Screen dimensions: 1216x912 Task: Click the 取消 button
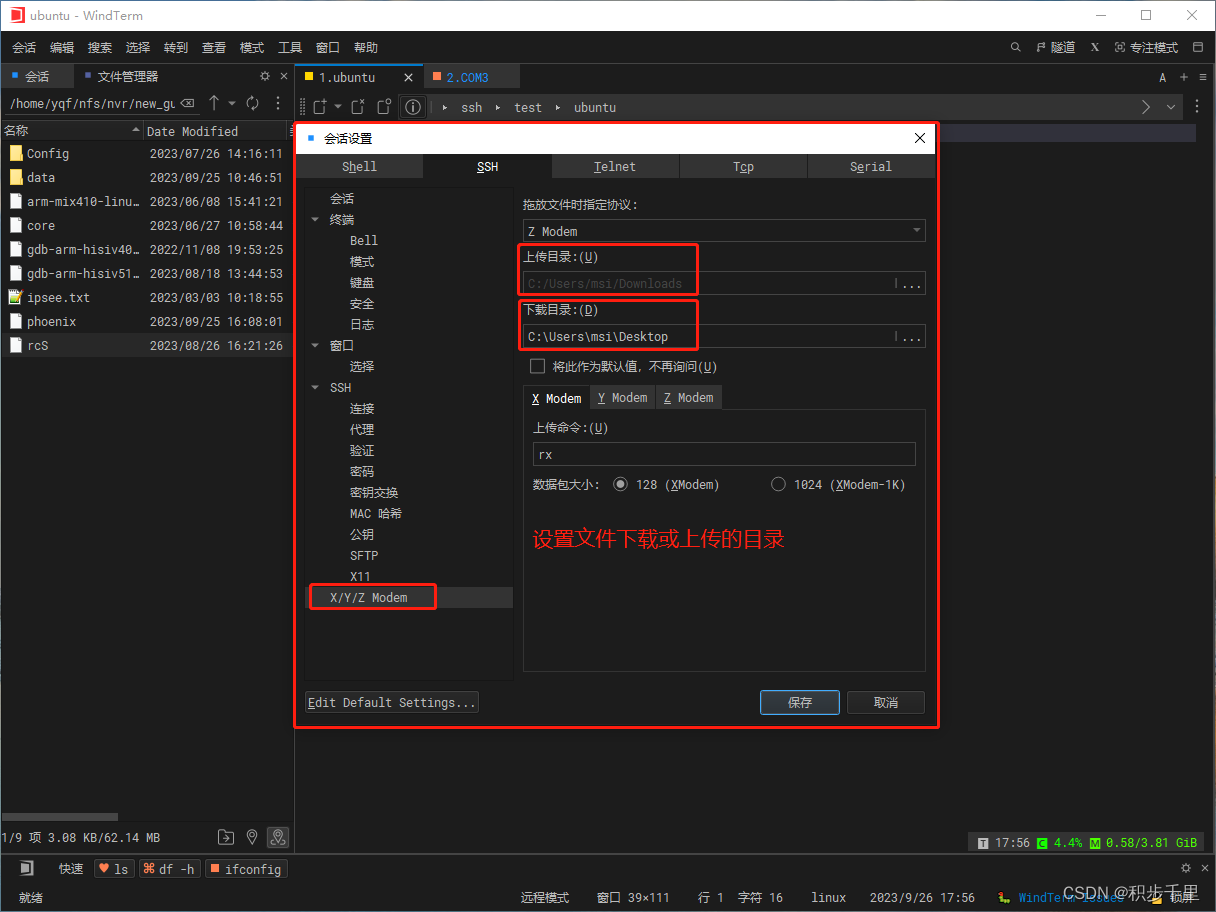[886, 703]
